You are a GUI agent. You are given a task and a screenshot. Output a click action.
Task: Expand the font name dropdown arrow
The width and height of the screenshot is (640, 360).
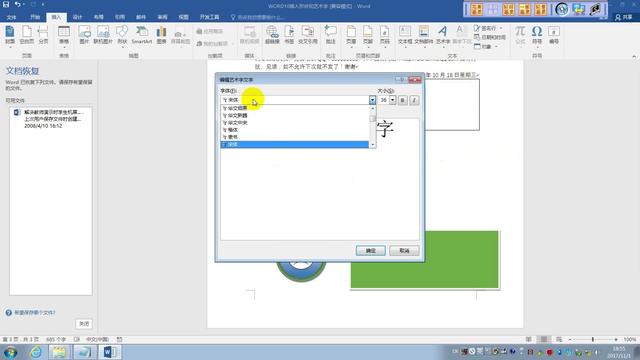[x=372, y=100]
